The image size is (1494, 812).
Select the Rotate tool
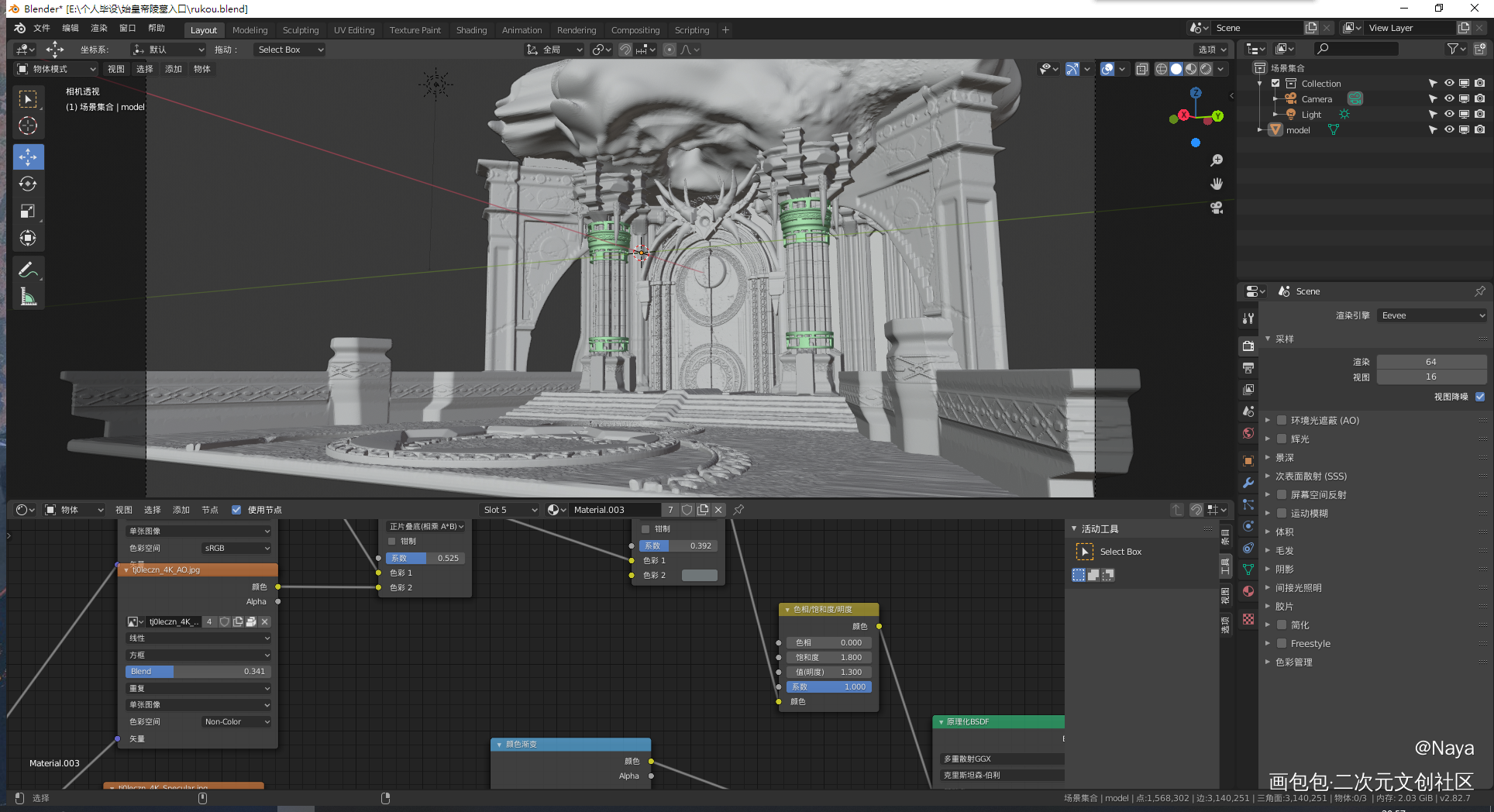28,184
